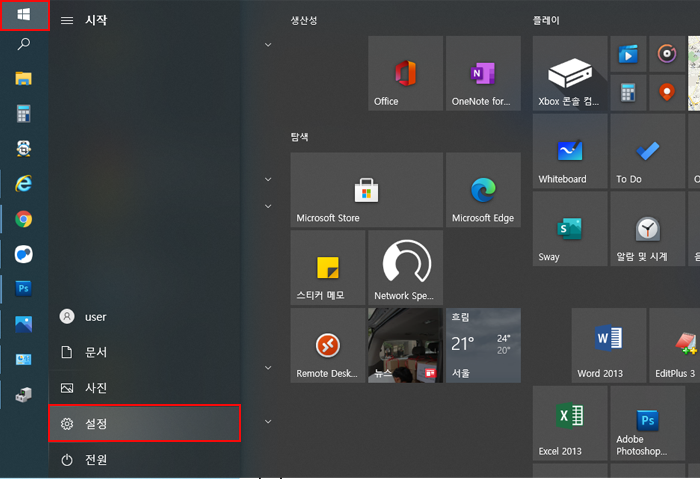Click the 플레이 group header
This screenshot has height=479, width=700.
point(546,21)
